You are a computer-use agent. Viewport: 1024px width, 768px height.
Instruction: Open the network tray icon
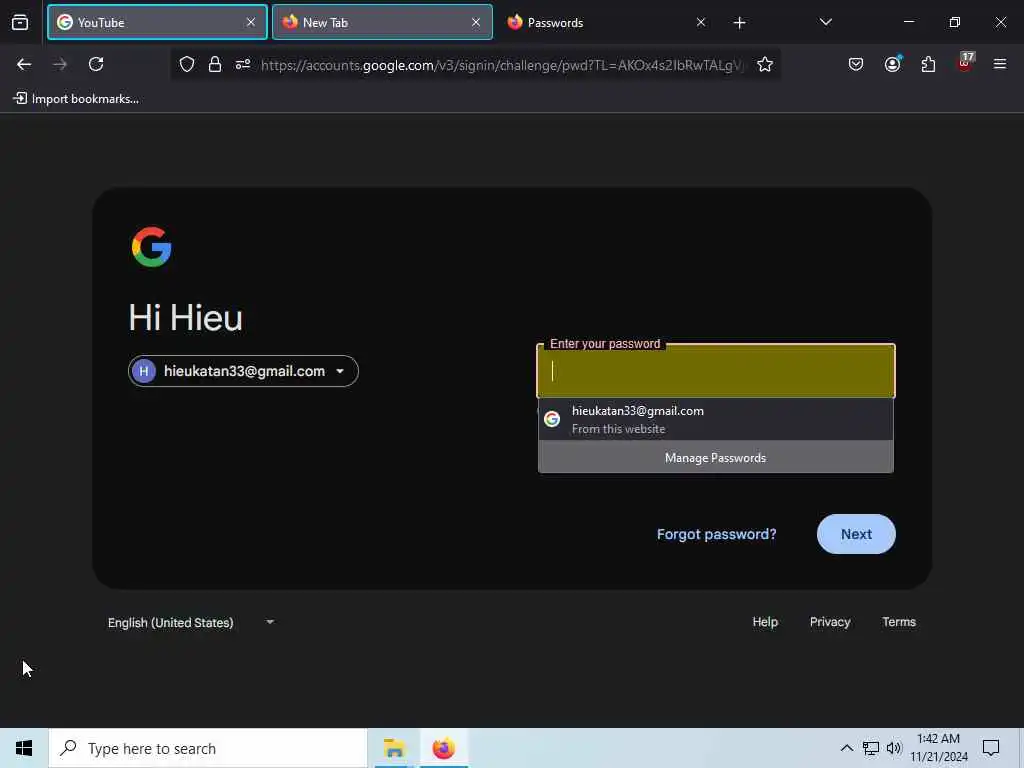click(x=871, y=748)
